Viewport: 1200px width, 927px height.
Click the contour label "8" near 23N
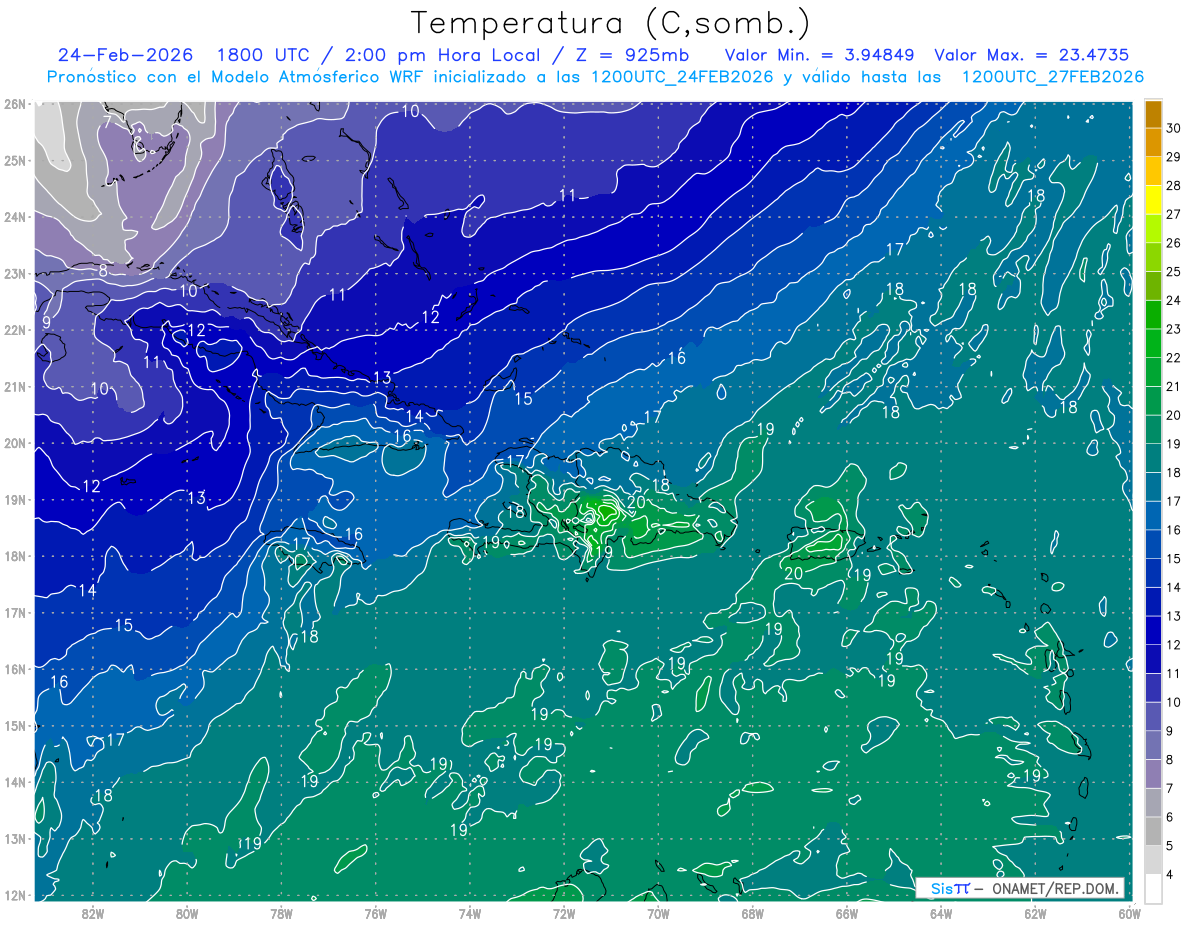point(103,271)
